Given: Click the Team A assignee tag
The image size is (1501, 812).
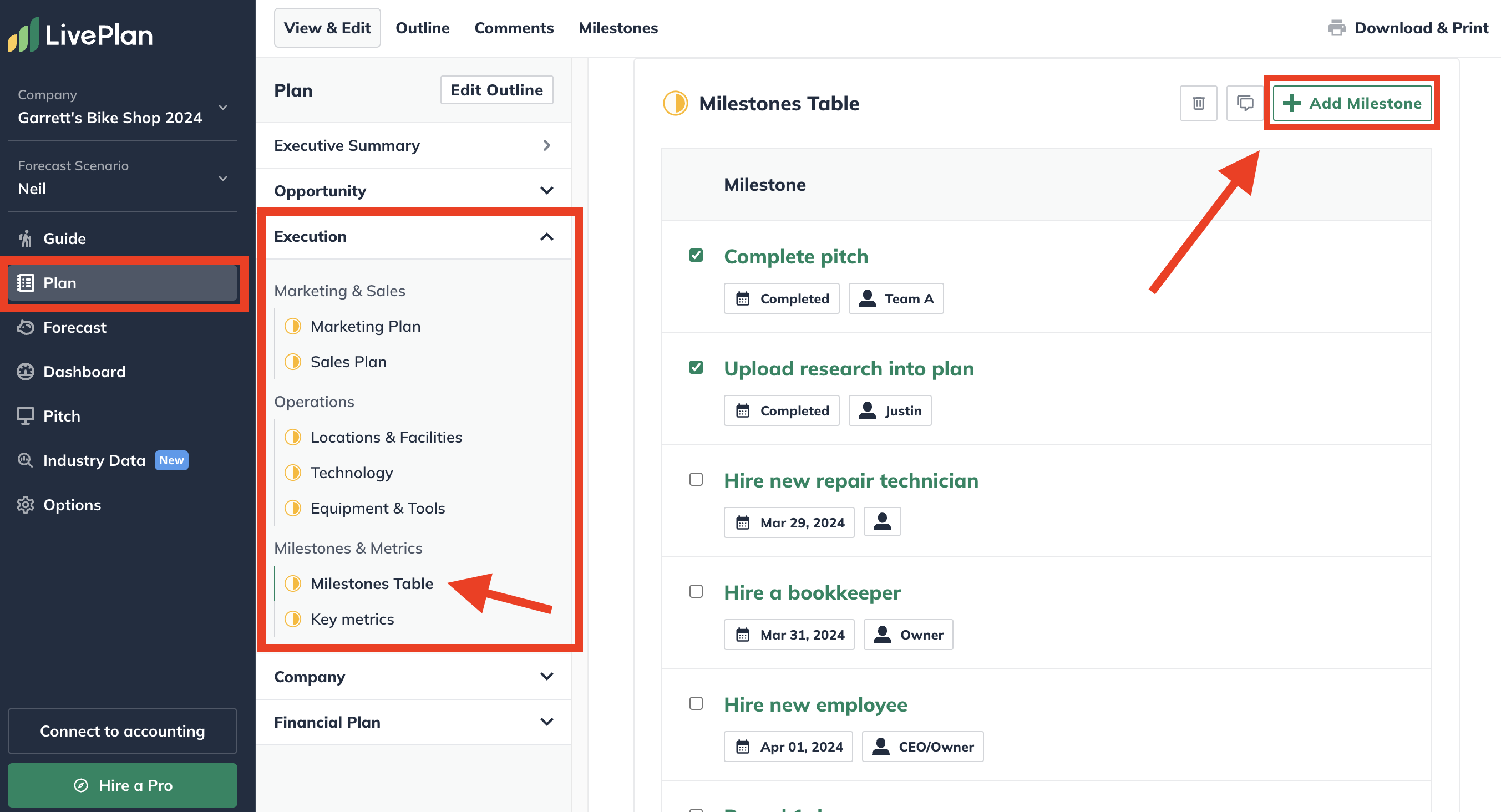Looking at the screenshot, I should [896, 298].
